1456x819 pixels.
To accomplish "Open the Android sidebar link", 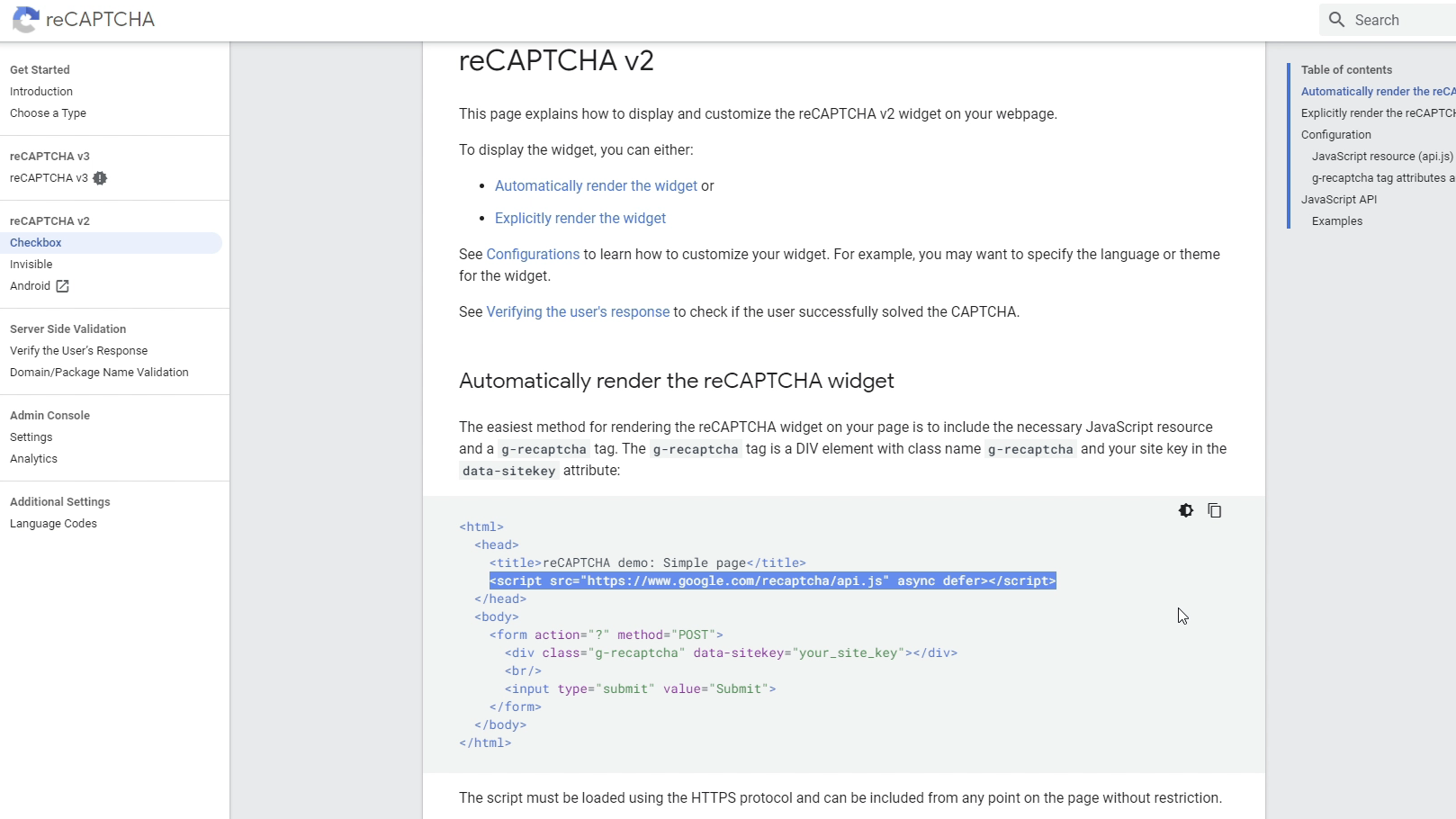I will pyautogui.click(x=30, y=286).
